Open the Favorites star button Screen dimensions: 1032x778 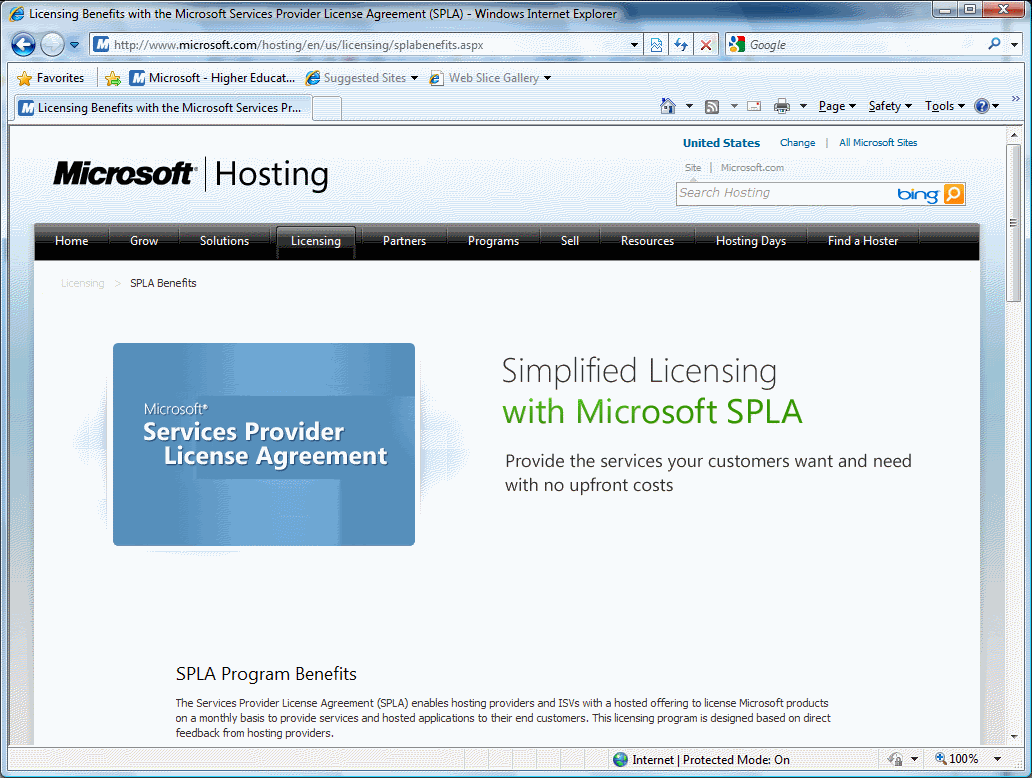point(51,78)
